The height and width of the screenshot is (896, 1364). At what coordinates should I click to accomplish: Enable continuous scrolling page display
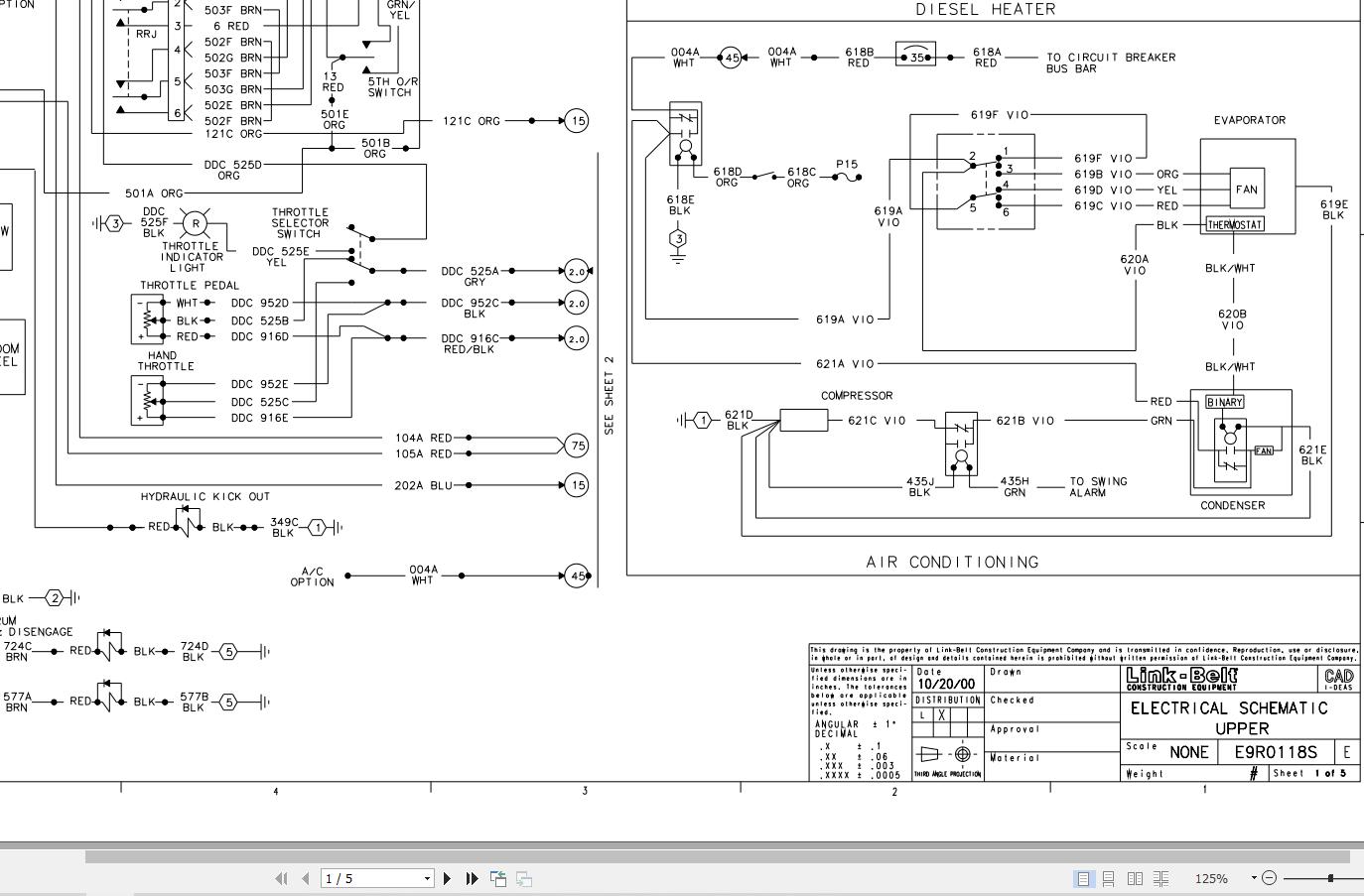(1110, 878)
